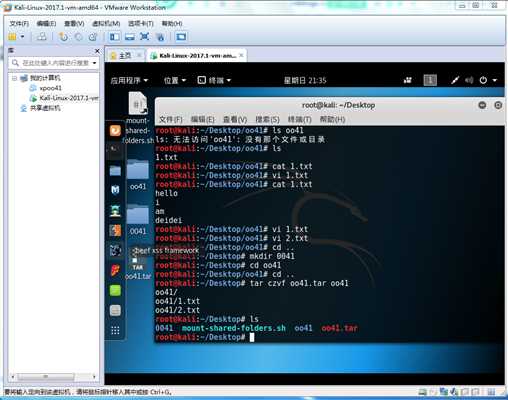Select the oo41 folder on the desktop
508x400 pixels.
pyautogui.click(x=138, y=175)
